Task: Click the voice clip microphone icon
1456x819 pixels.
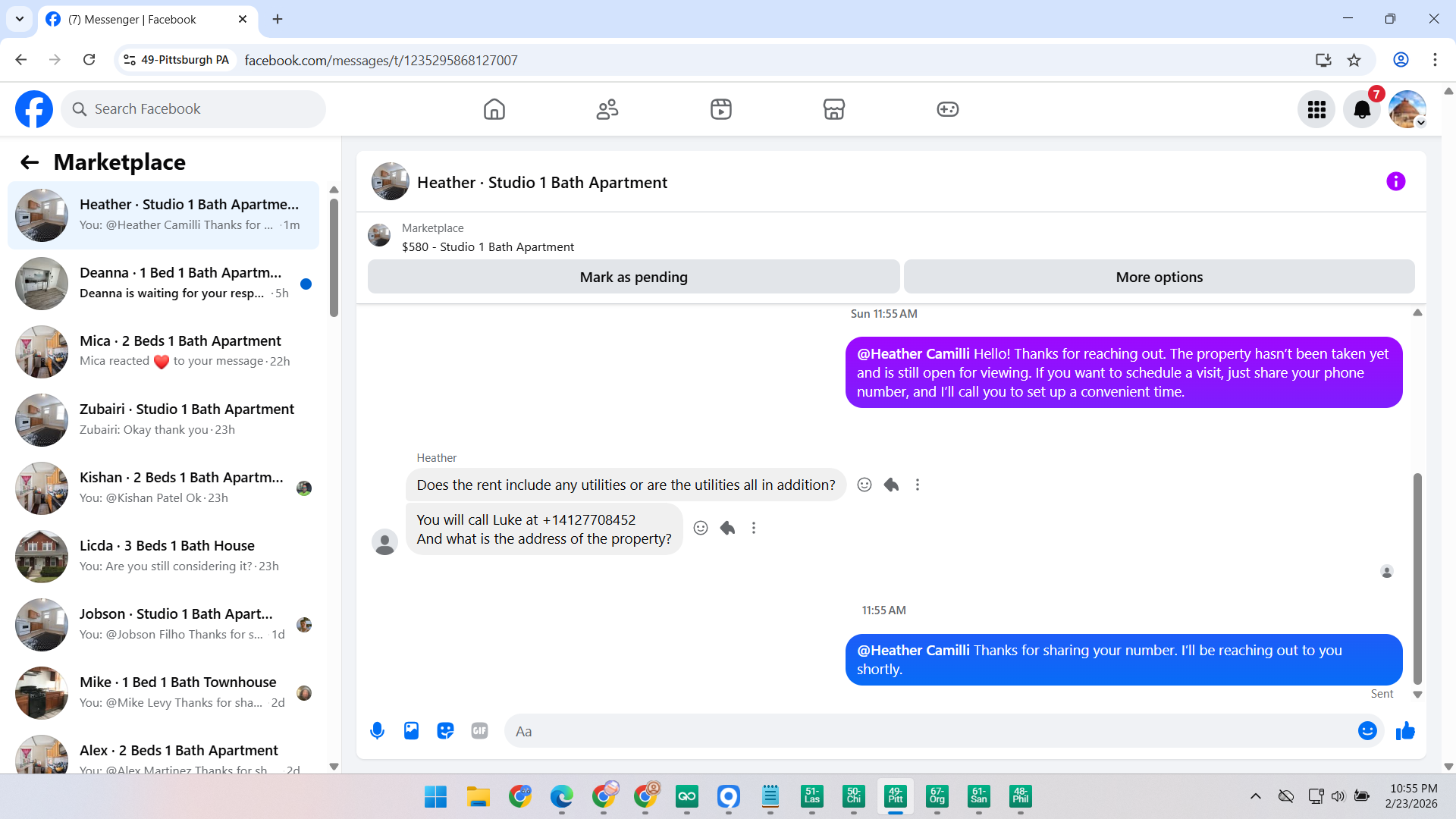Action: coord(377,731)
